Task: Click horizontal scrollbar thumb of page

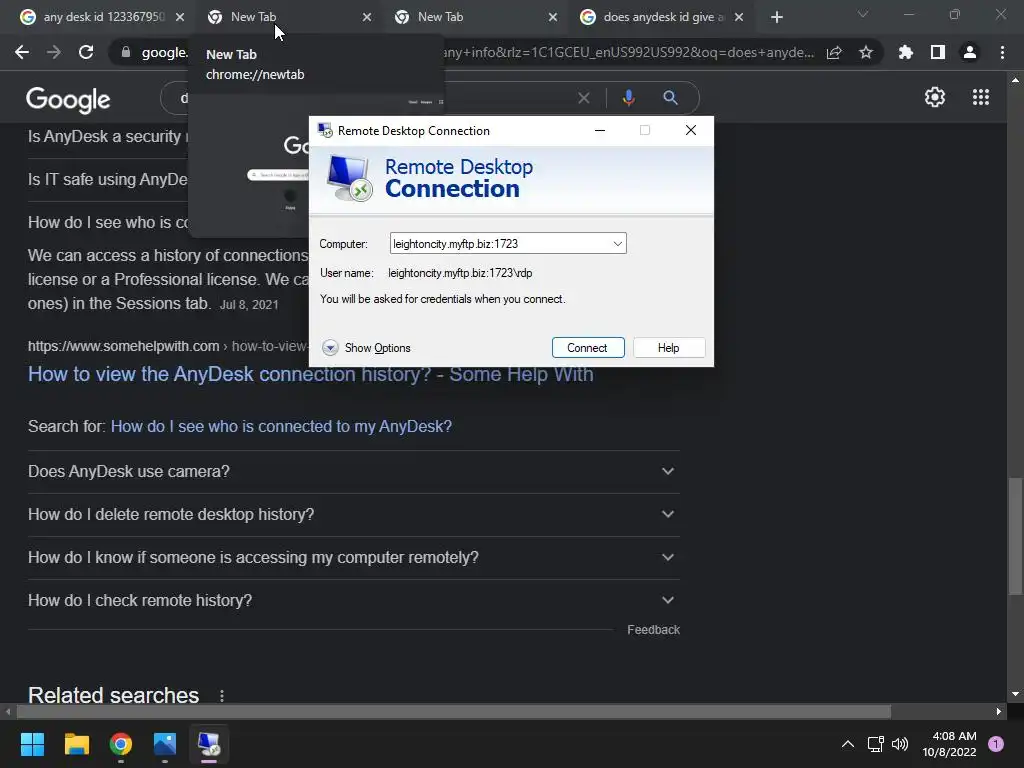Action: tap(453, 711)
